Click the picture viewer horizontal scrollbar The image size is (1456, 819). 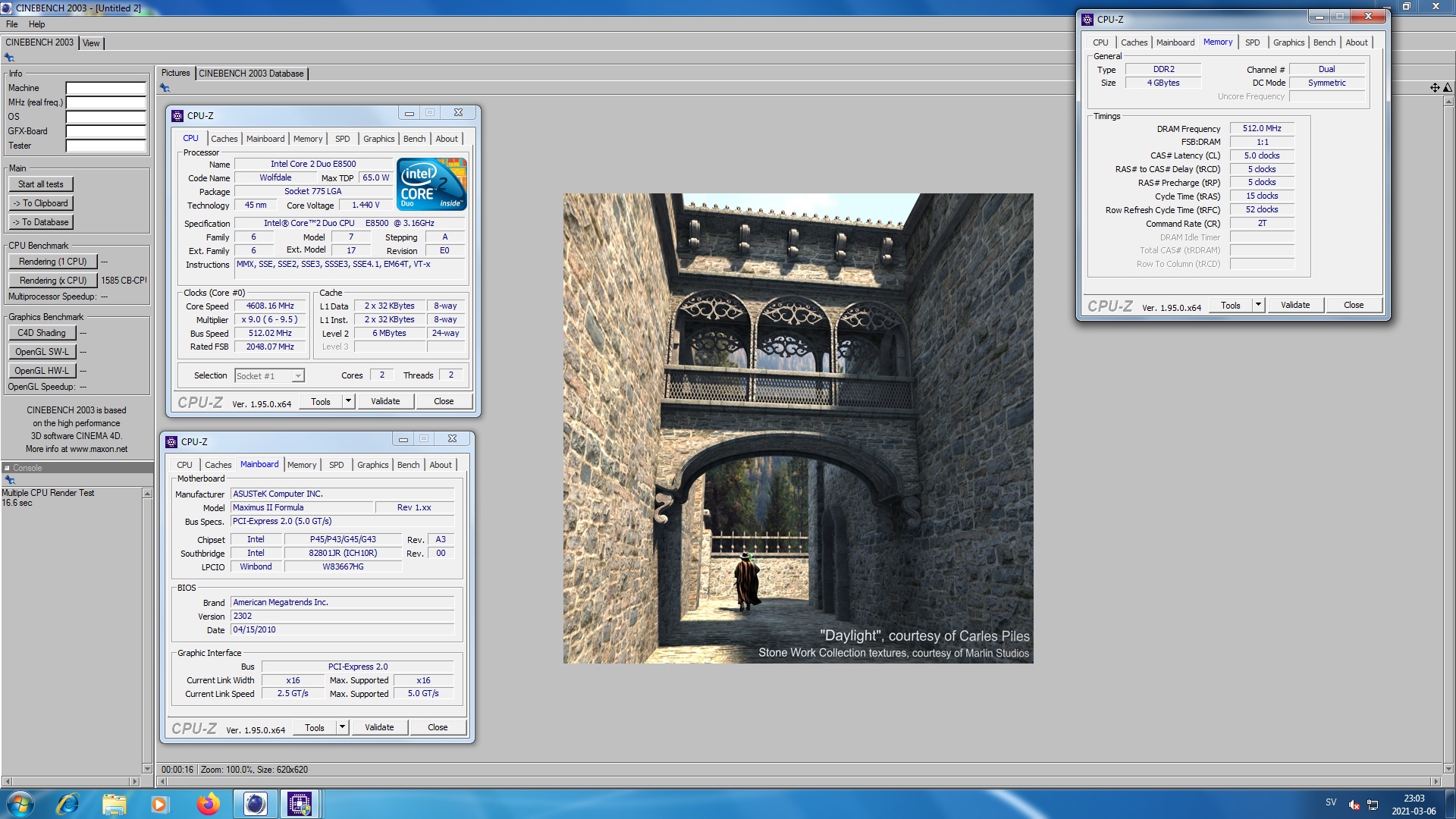click(799, 781)
